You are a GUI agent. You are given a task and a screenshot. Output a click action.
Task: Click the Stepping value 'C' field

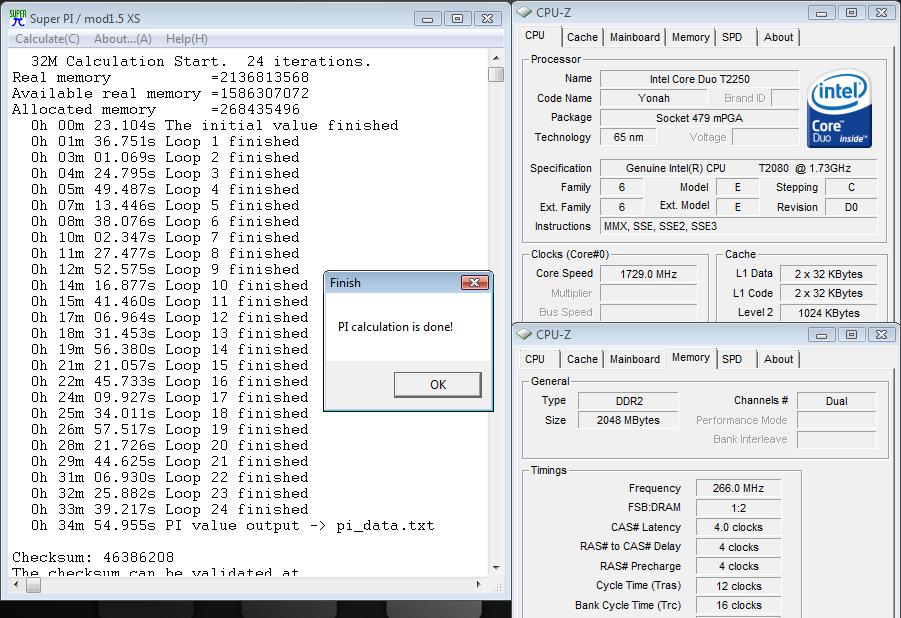click(x=851, y=187)
